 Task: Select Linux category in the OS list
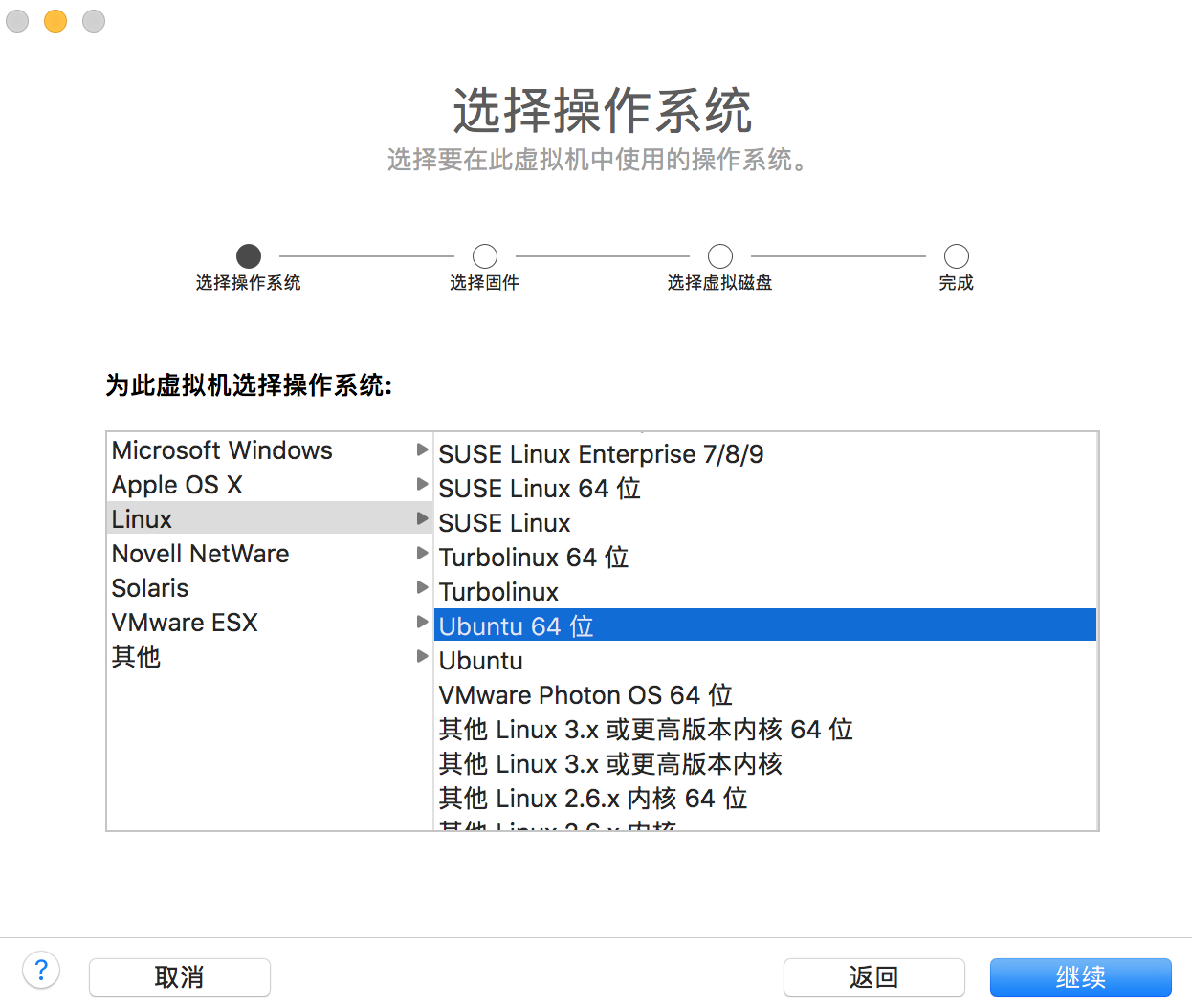coord(270,519)
